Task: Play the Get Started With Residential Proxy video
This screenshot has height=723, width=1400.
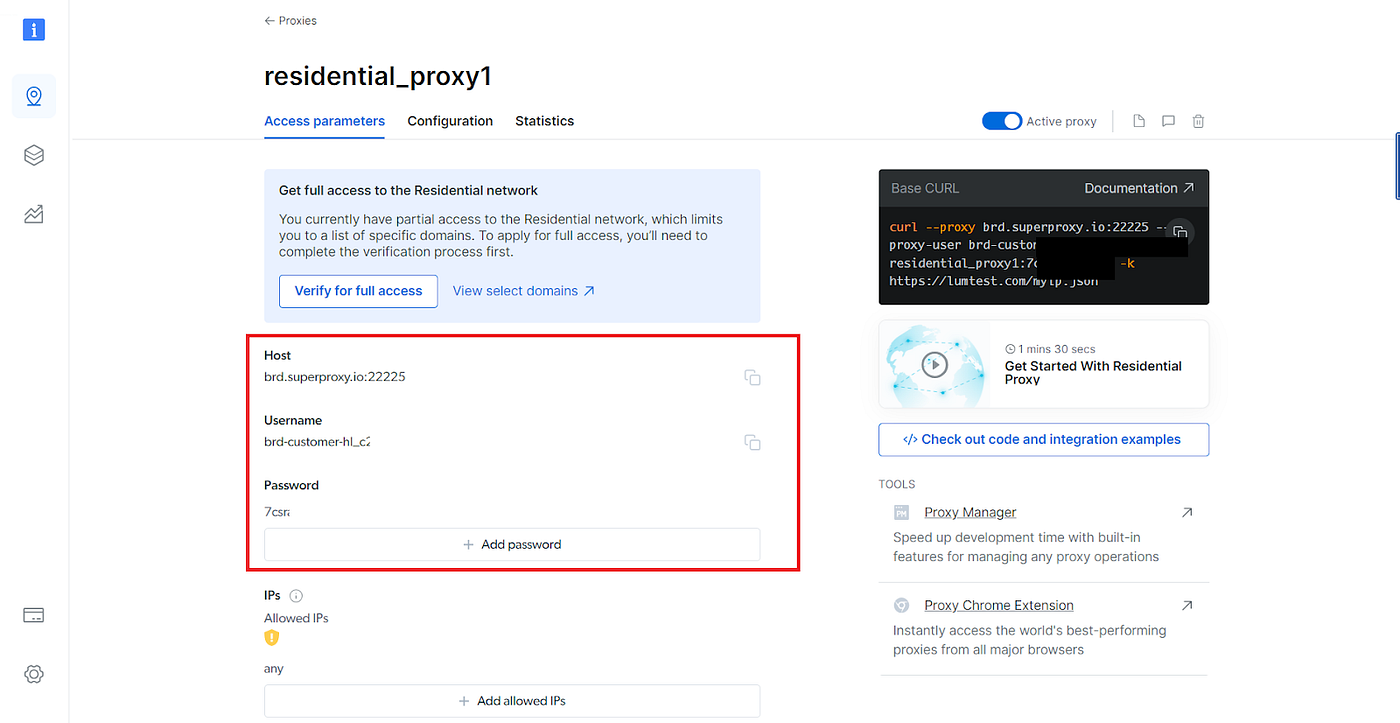Action: coord(934,364)
